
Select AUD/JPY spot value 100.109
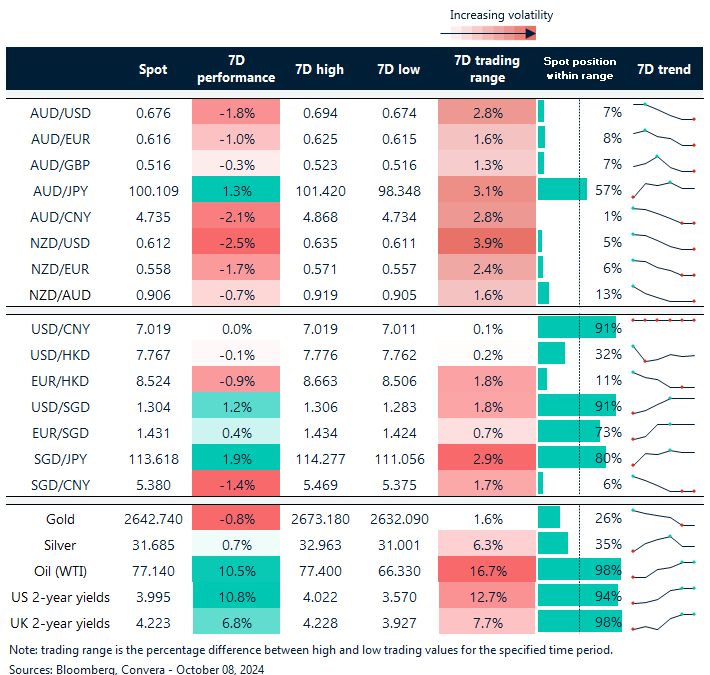point(154,191)
